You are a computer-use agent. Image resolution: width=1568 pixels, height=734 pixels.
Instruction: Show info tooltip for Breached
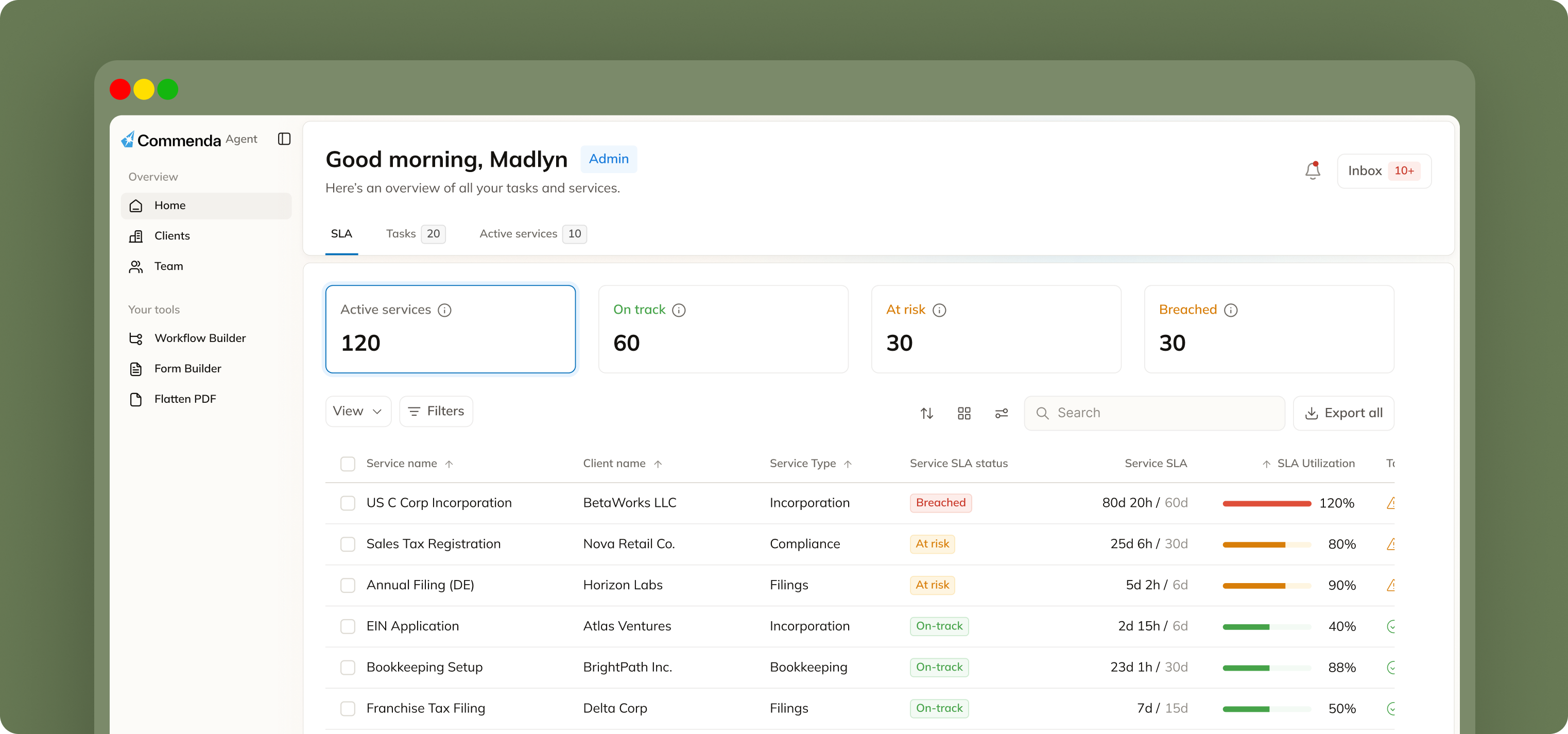point(1231,311)
